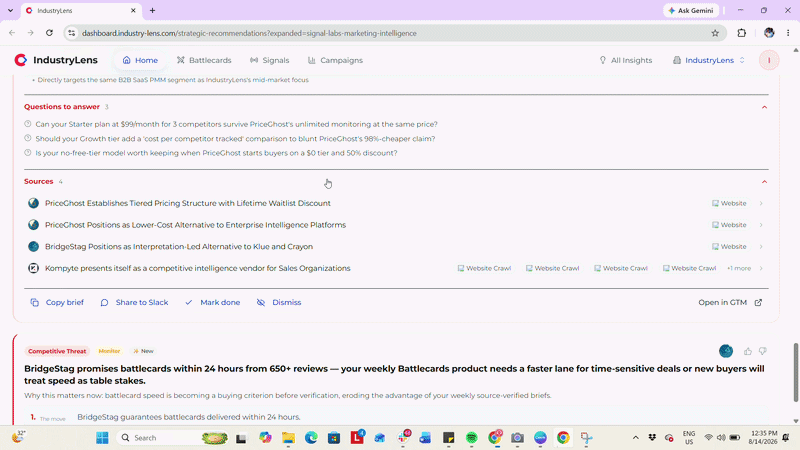Open BridgeStag Interpretation-Led Alternative source
This screenshot has height=450, width=800.
point(179,246)
